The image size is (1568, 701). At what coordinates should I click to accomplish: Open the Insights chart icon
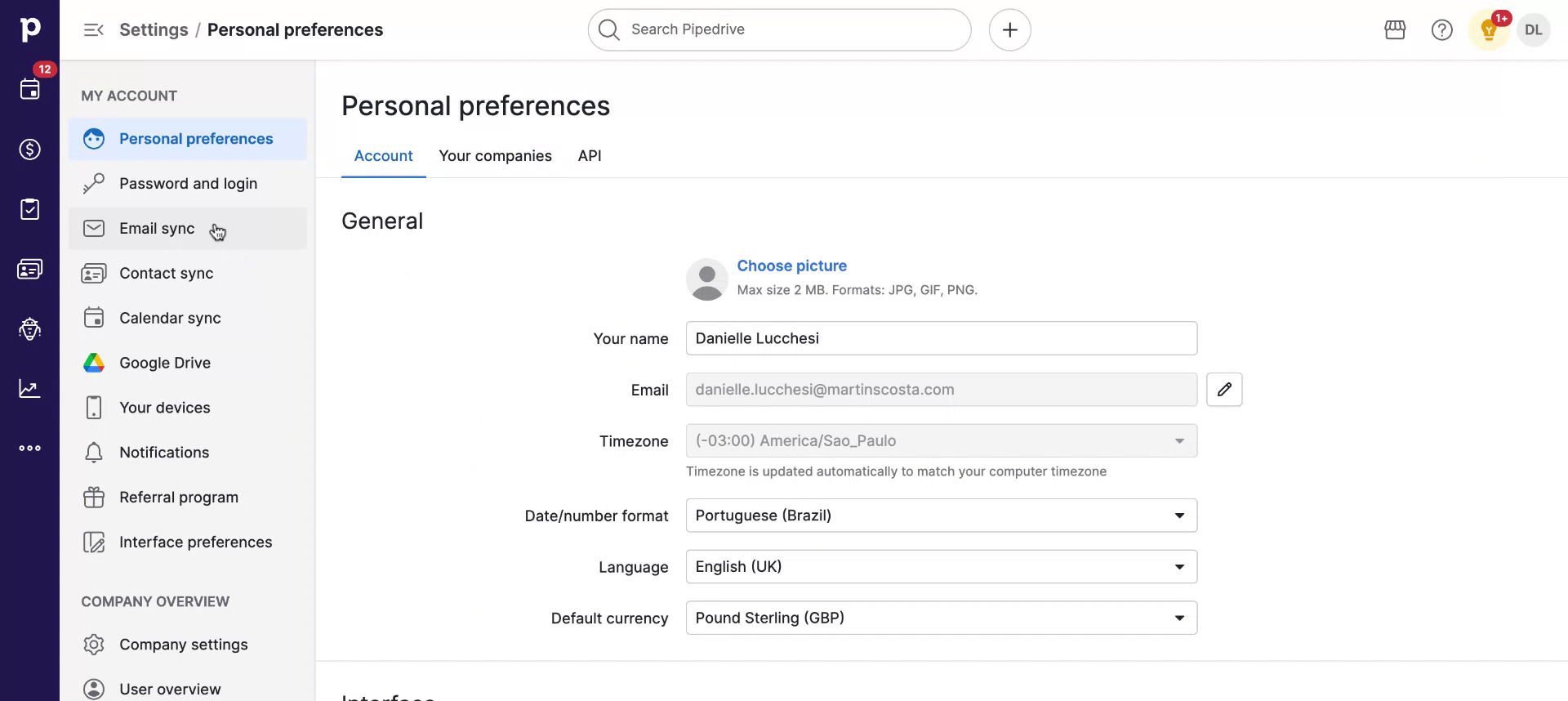coord(29,389)
